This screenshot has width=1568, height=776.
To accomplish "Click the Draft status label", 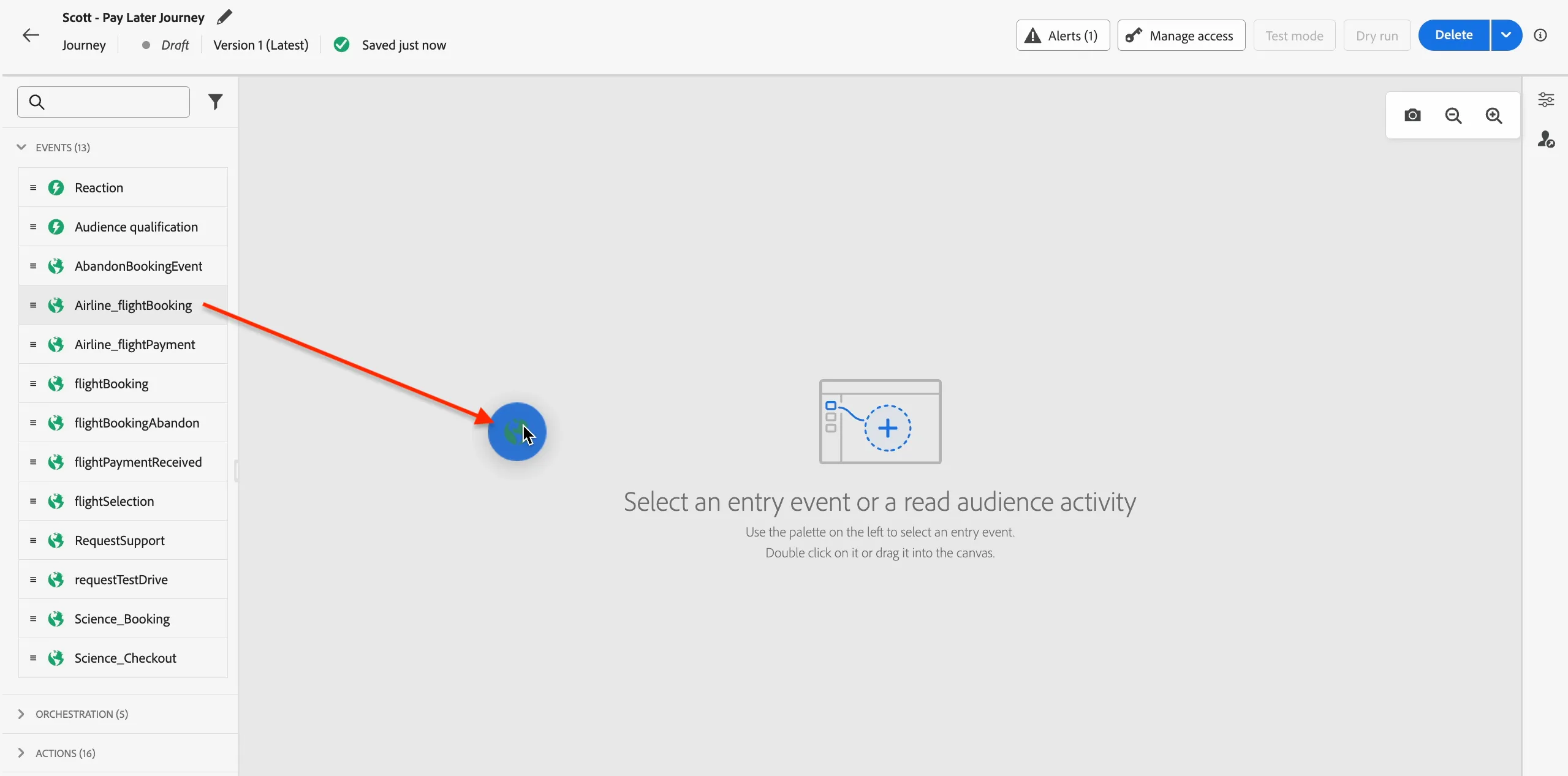I will 175,45.
